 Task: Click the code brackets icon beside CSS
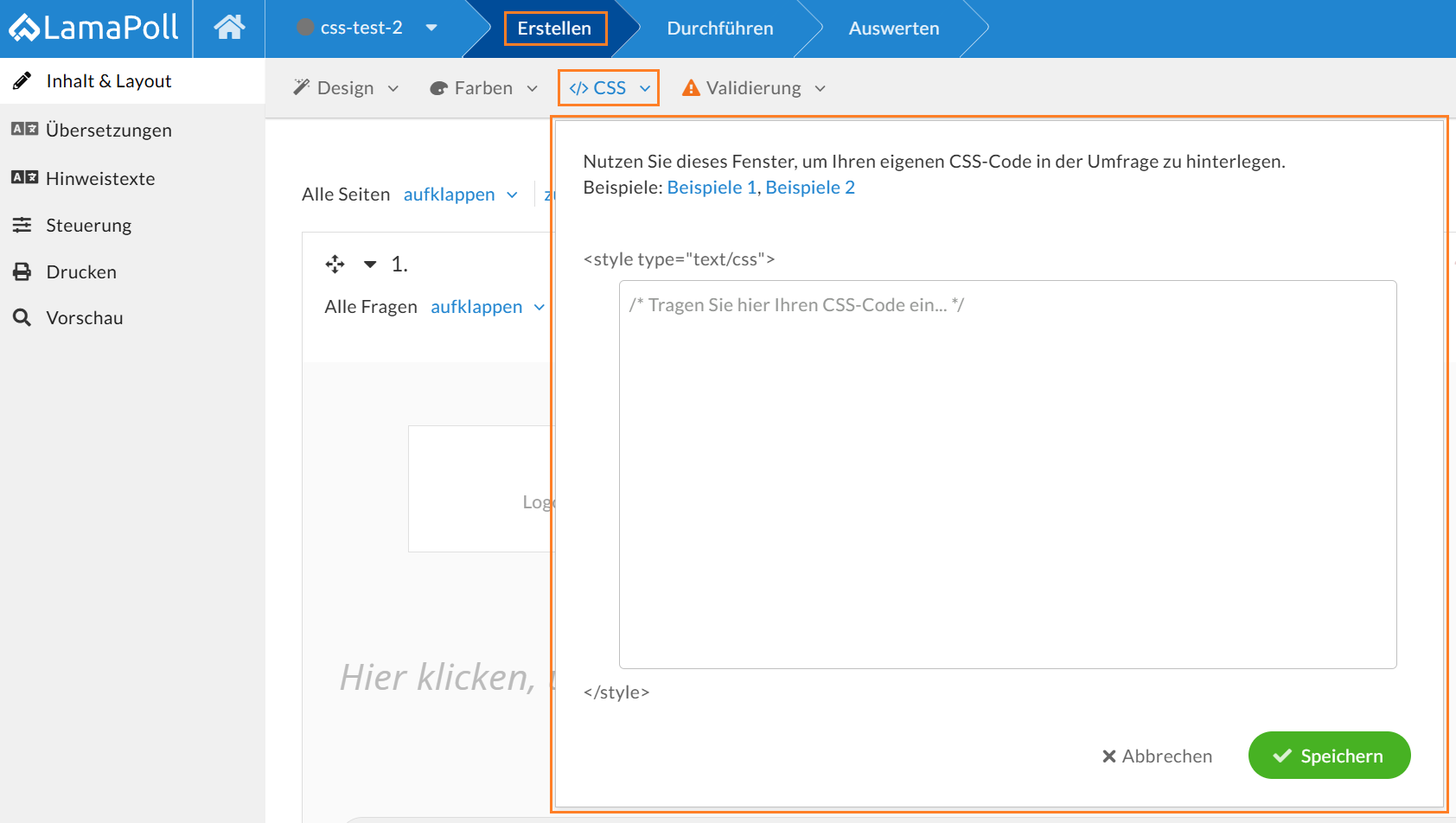pyautogui.click(x=578, y=88)
